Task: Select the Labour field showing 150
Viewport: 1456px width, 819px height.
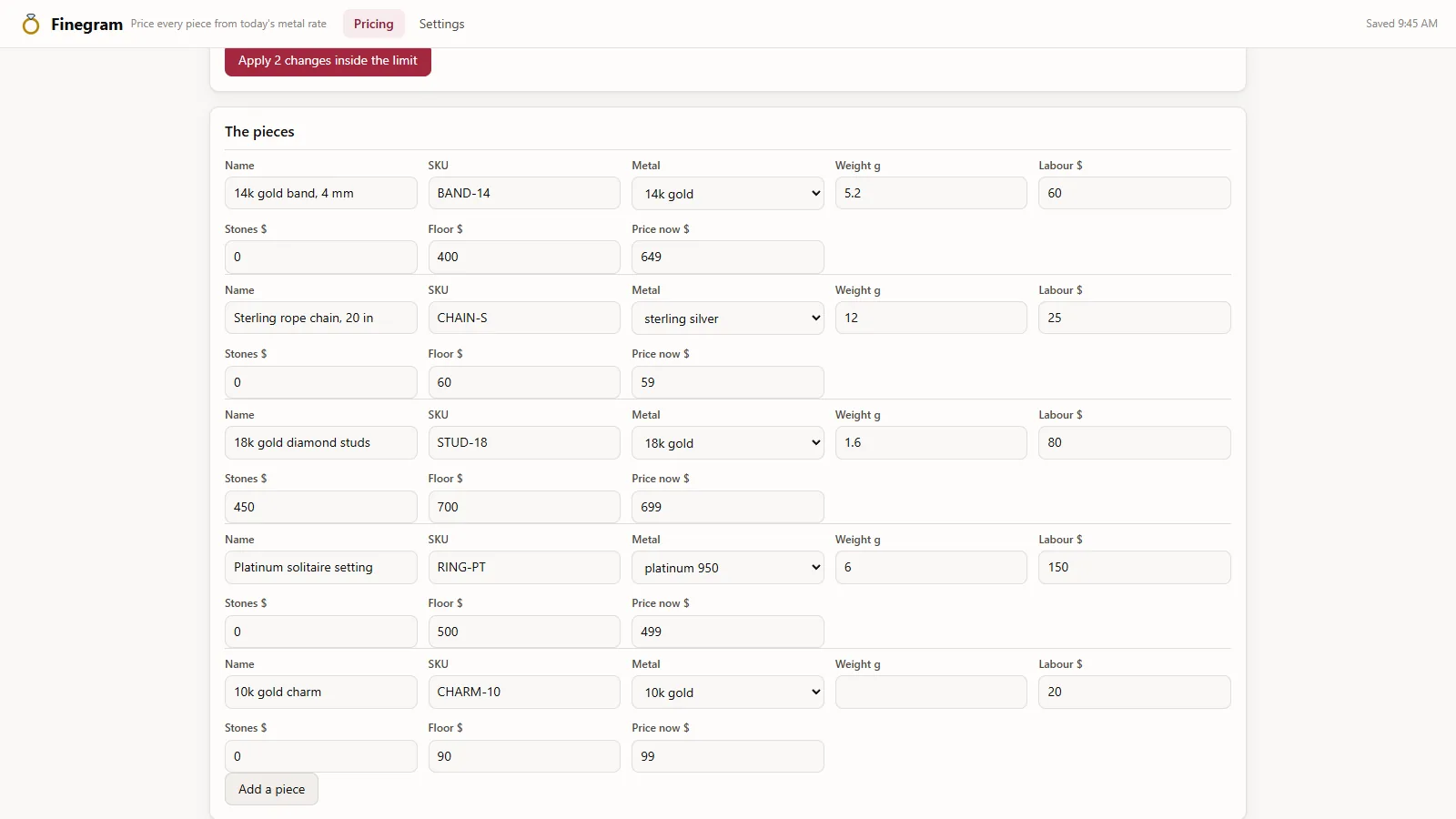Action: (x=1134, y=567)
